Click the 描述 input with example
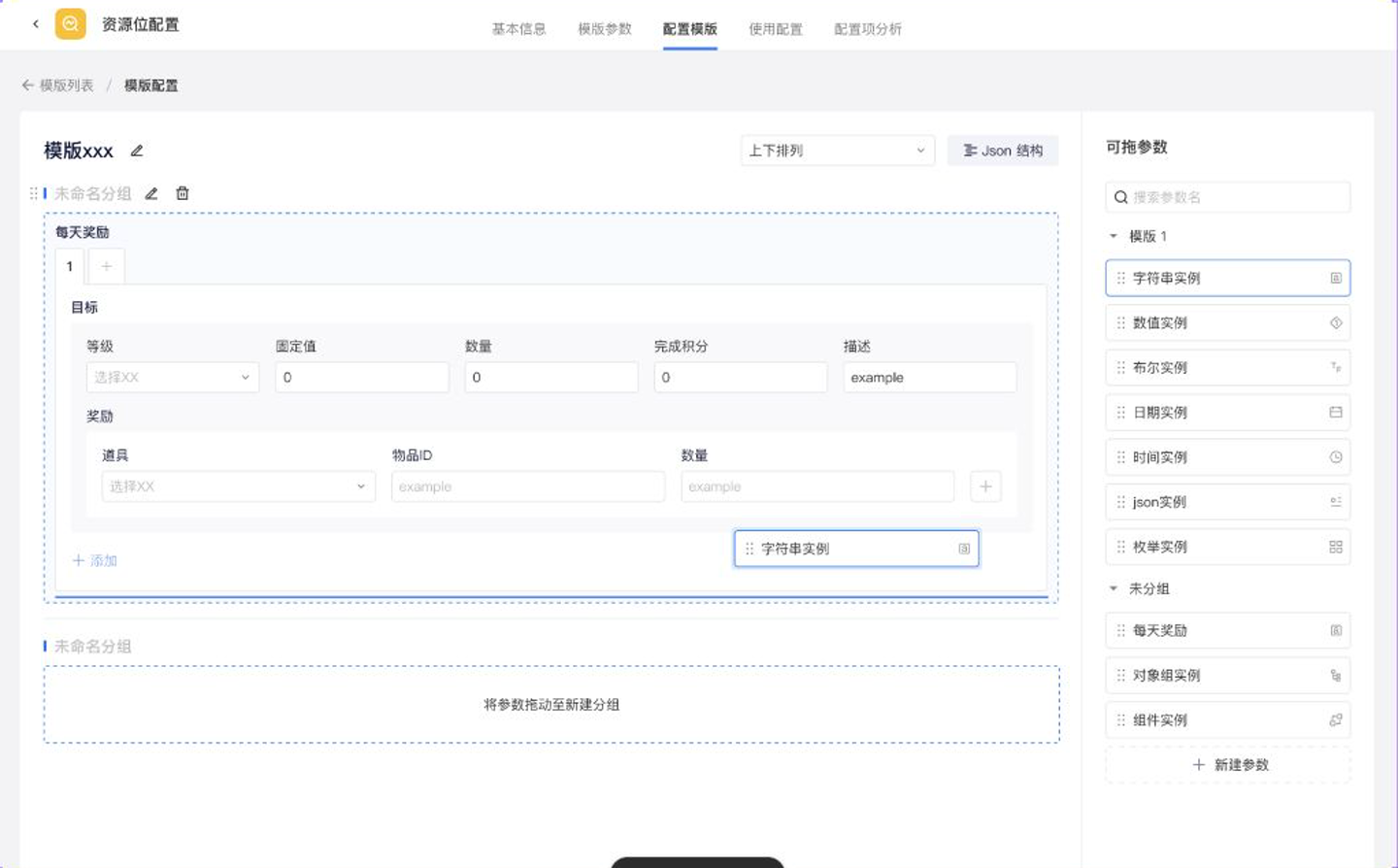The height and width of the screenshot is (868, 1398). click(x=930, y=377)
